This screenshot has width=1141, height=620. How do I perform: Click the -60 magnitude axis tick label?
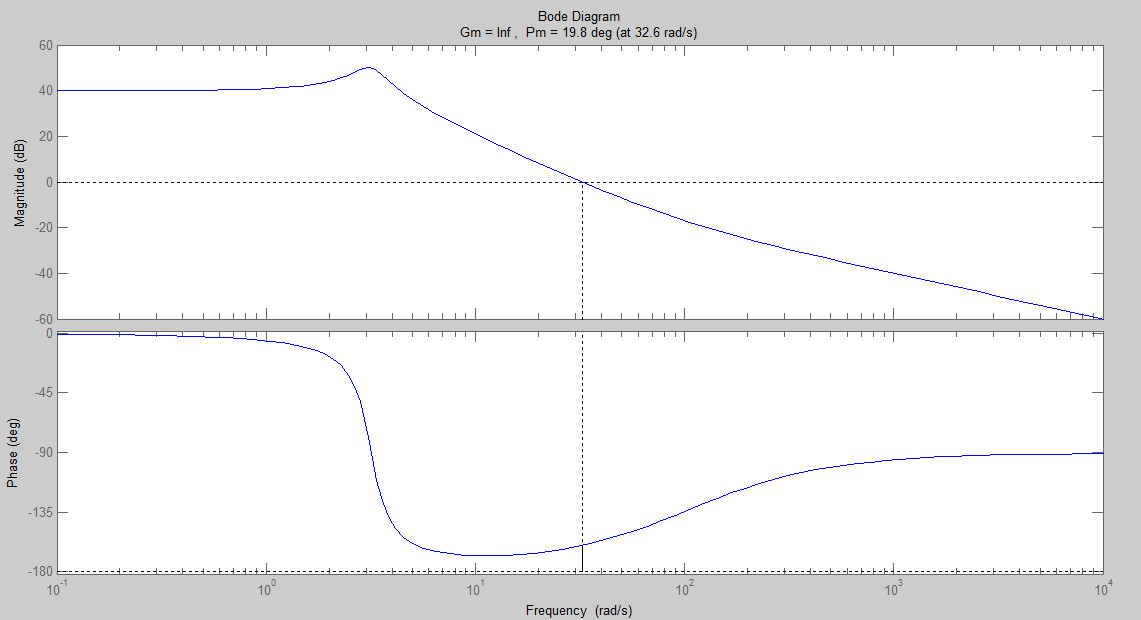[44, 319]
